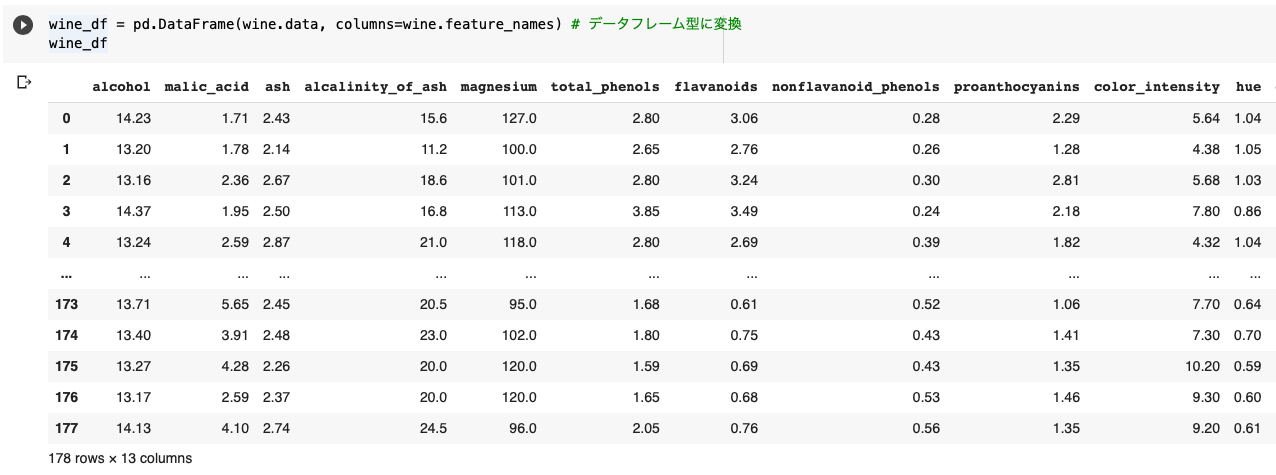Select the flavanoids column header
Viewport: 1276px width, 475px height.
coord(716,87)
